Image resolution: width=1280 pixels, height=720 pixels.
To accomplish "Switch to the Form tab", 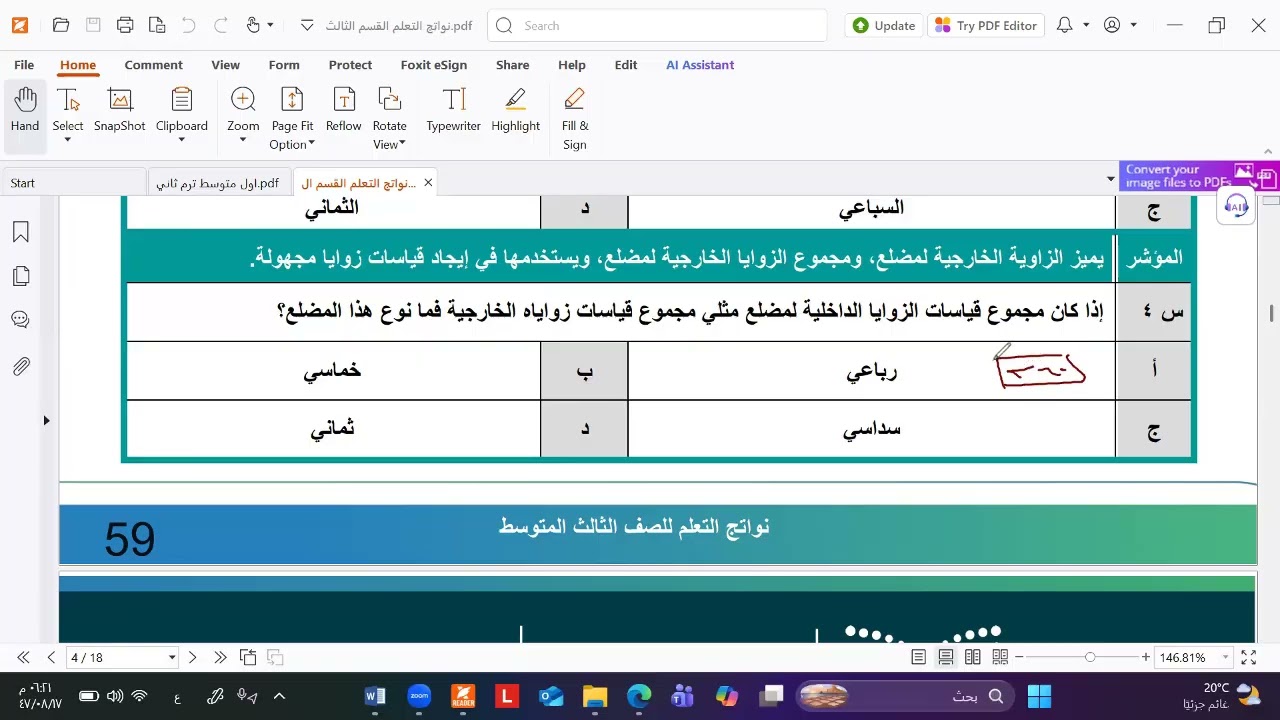I will [284, 65].
